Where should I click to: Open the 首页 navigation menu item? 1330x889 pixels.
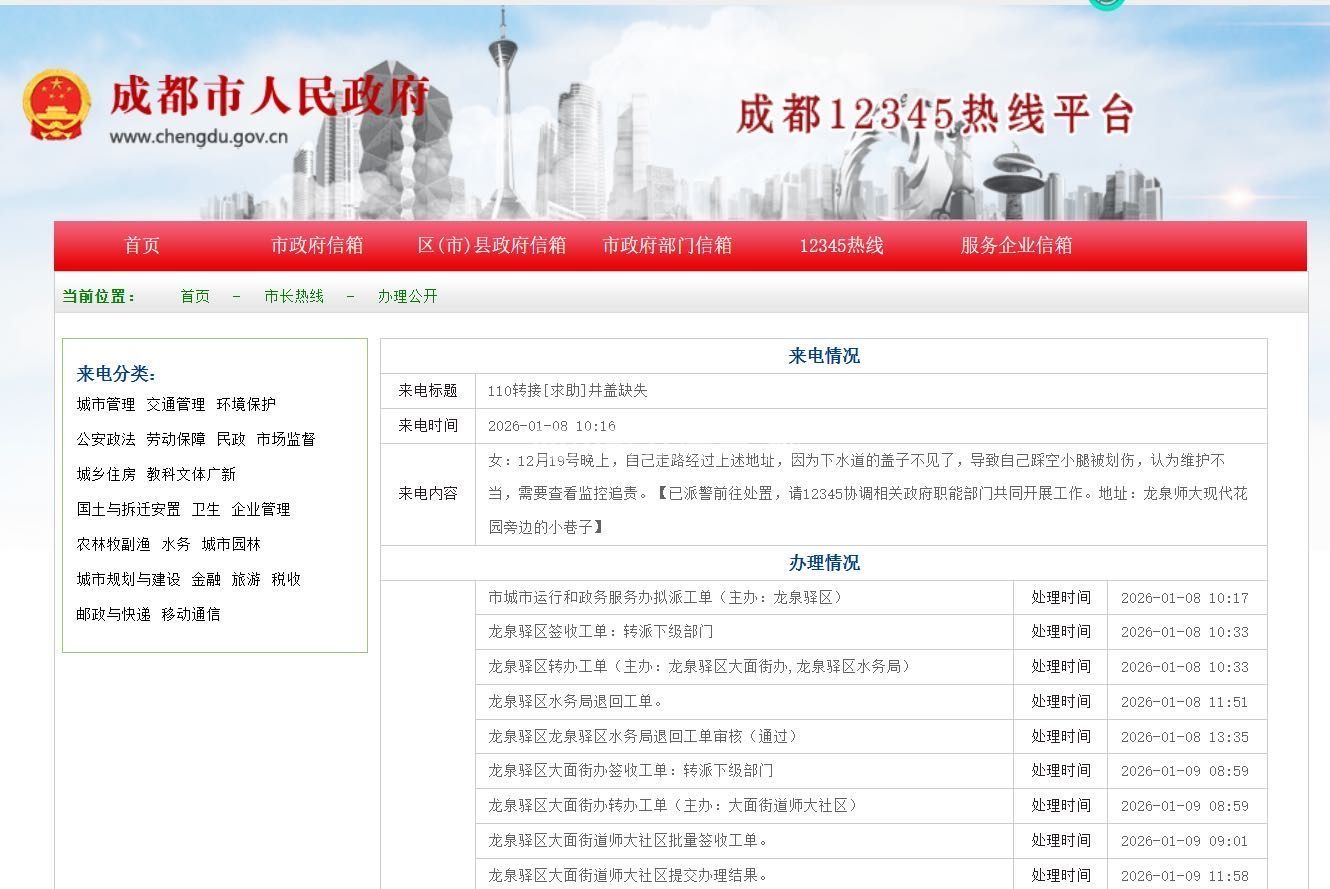point(142,246)
